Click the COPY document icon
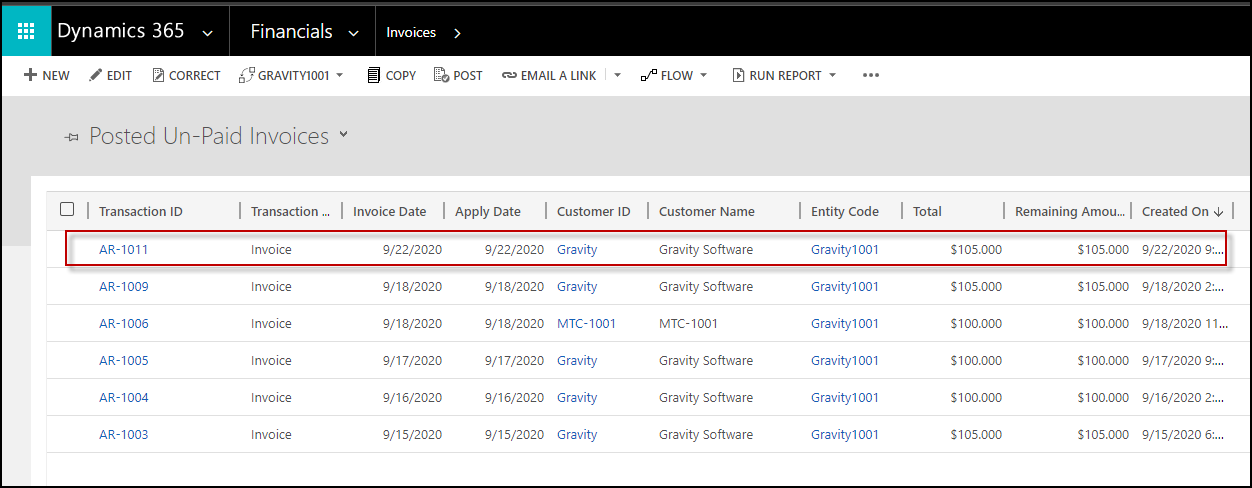Viewport: 1252px width, 488px height. [374, 75]
